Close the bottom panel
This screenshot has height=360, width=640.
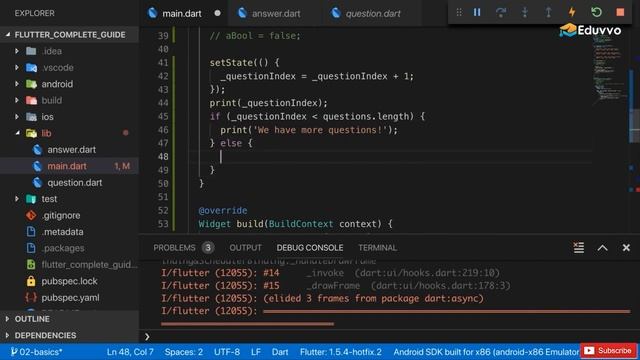pos(626,248)
